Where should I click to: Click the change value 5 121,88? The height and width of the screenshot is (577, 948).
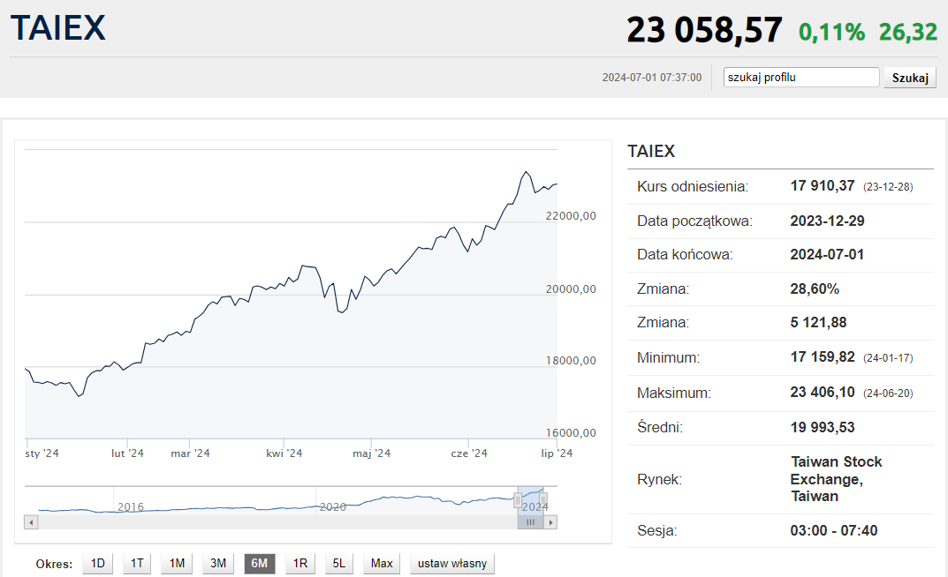818,322
